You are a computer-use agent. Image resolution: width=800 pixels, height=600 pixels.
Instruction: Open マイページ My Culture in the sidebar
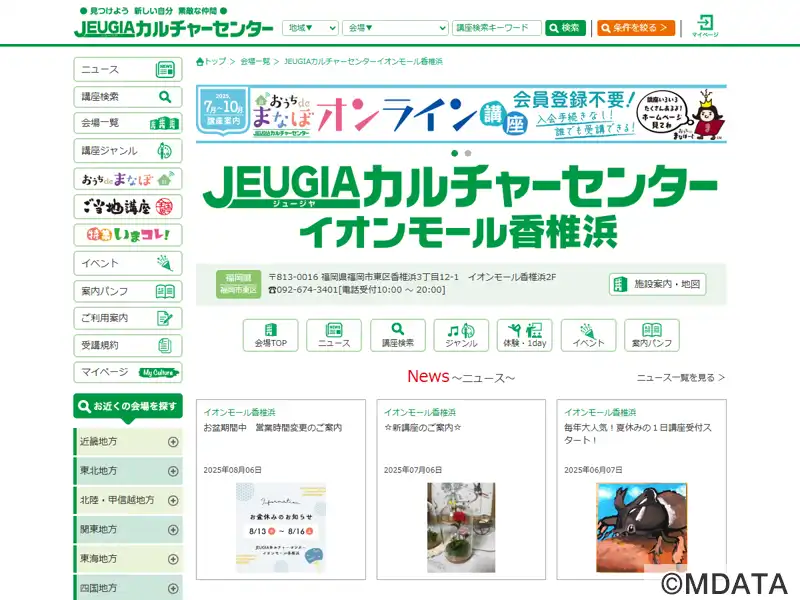[128, 372]
